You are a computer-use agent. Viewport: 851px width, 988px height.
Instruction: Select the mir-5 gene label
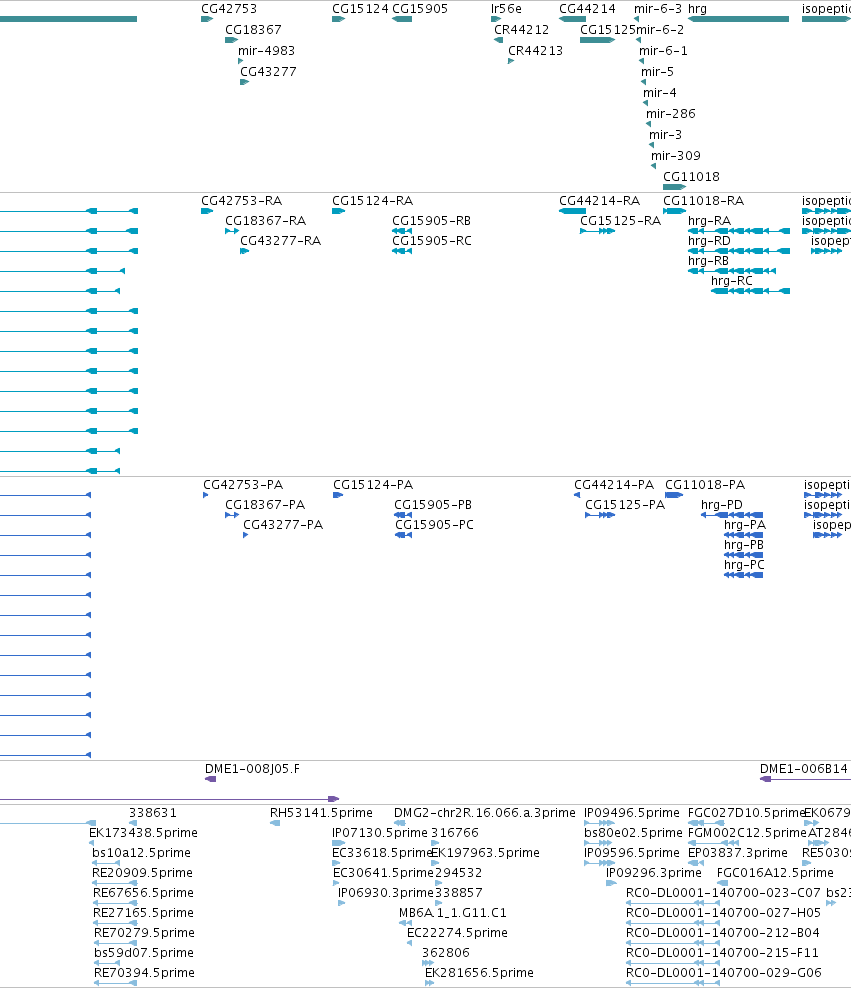[x=658, y=72]
